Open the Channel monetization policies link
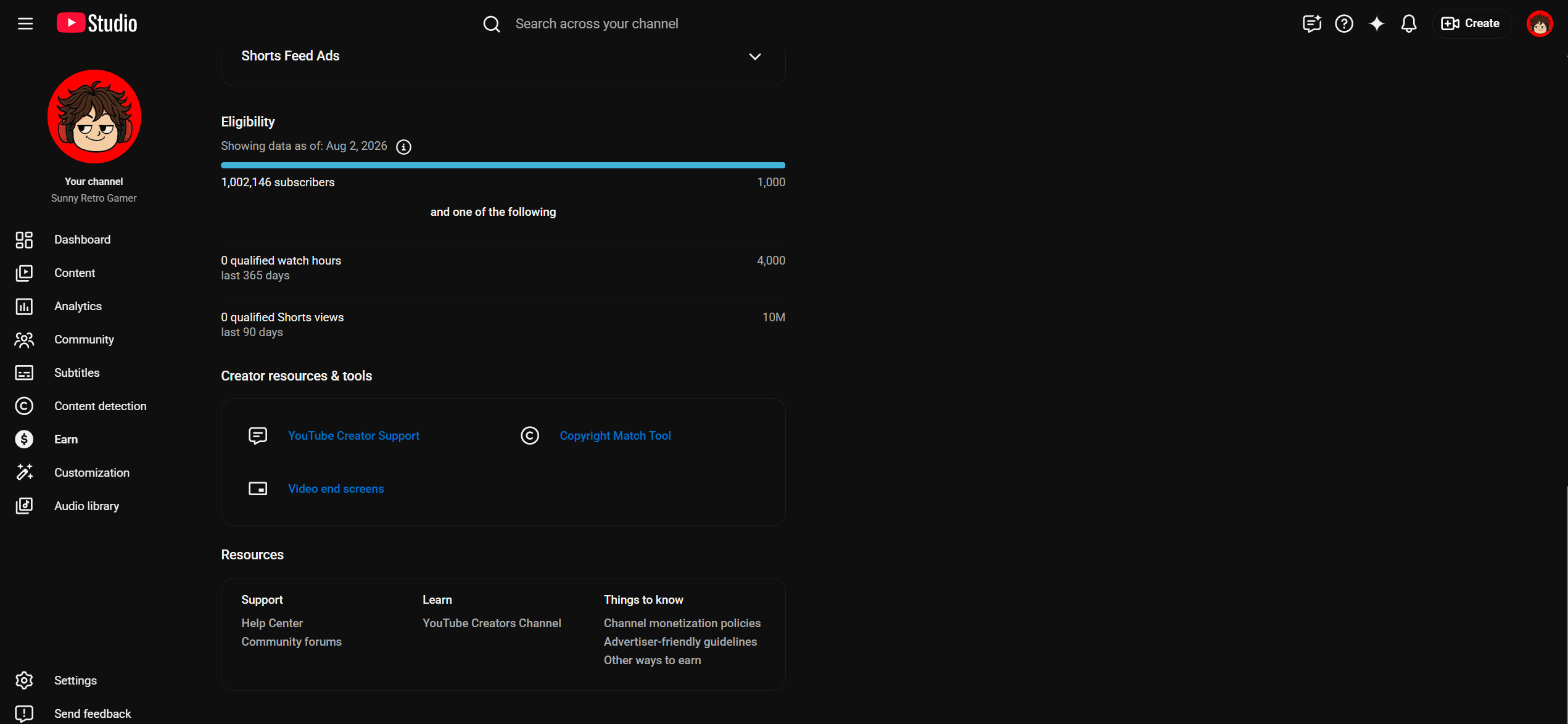This screenshot has height=724, width=1568. click(x=682, y=623)
